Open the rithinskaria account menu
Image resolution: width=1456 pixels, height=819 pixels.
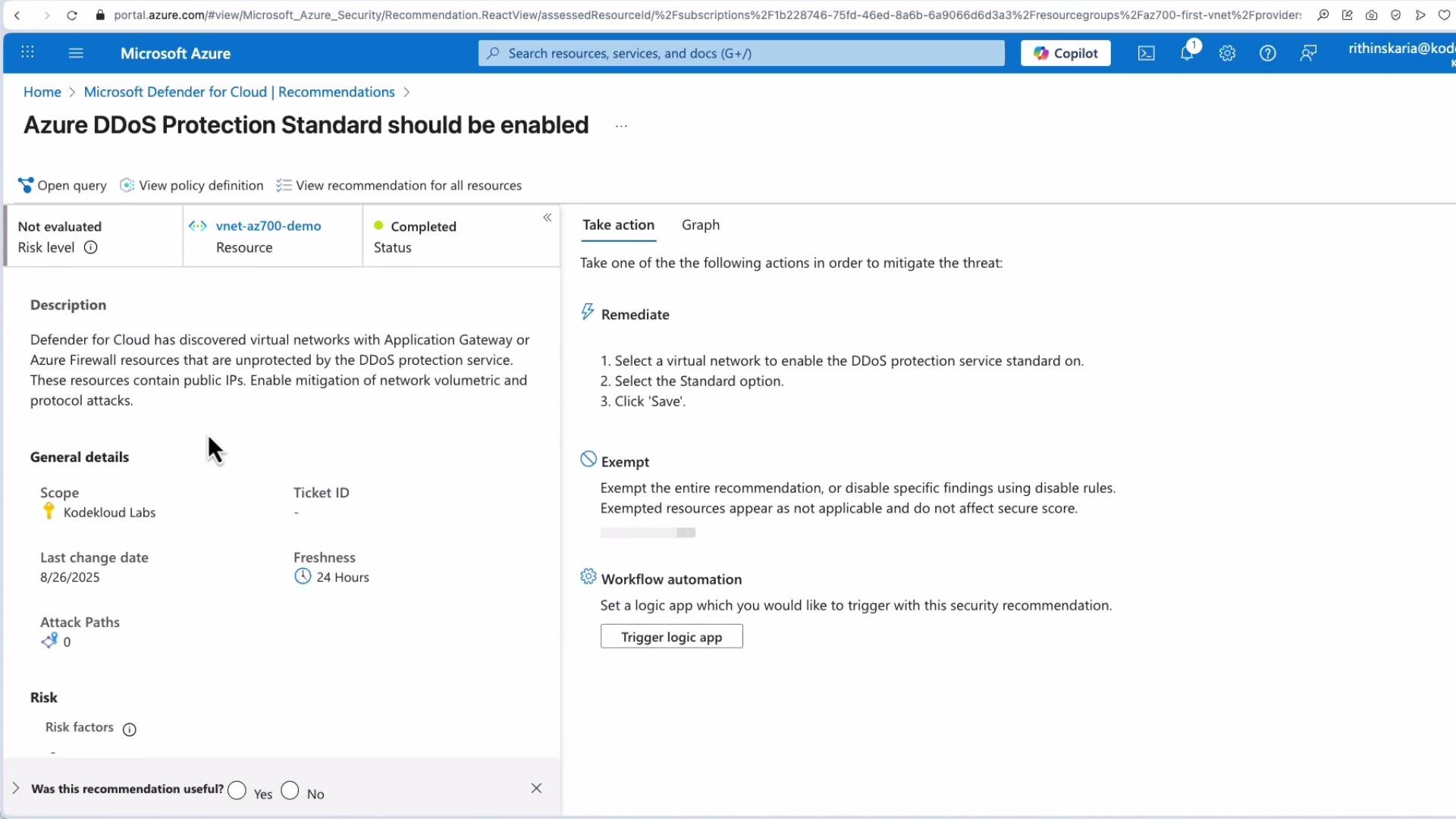click(1401, 53)
